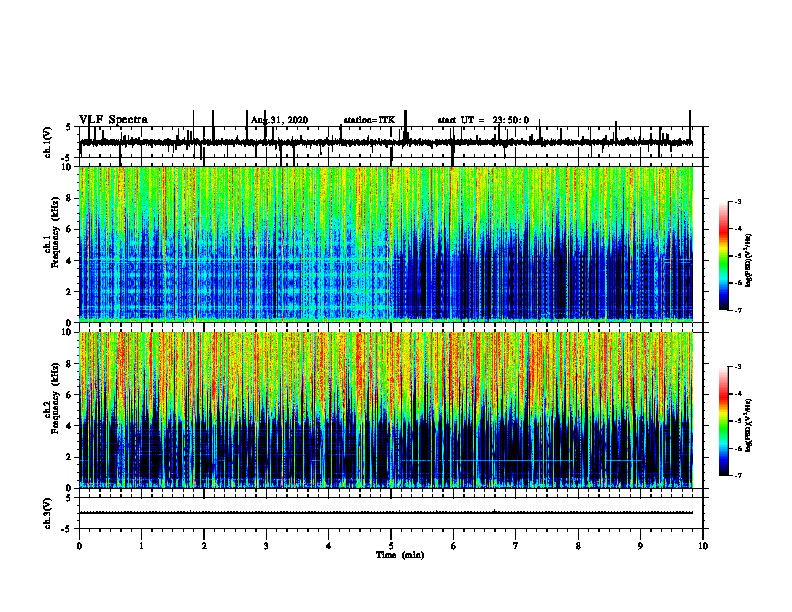Click the ch.3 voltage waveform flat trace
Screen dimensions: 792x612
click(386, 513)
